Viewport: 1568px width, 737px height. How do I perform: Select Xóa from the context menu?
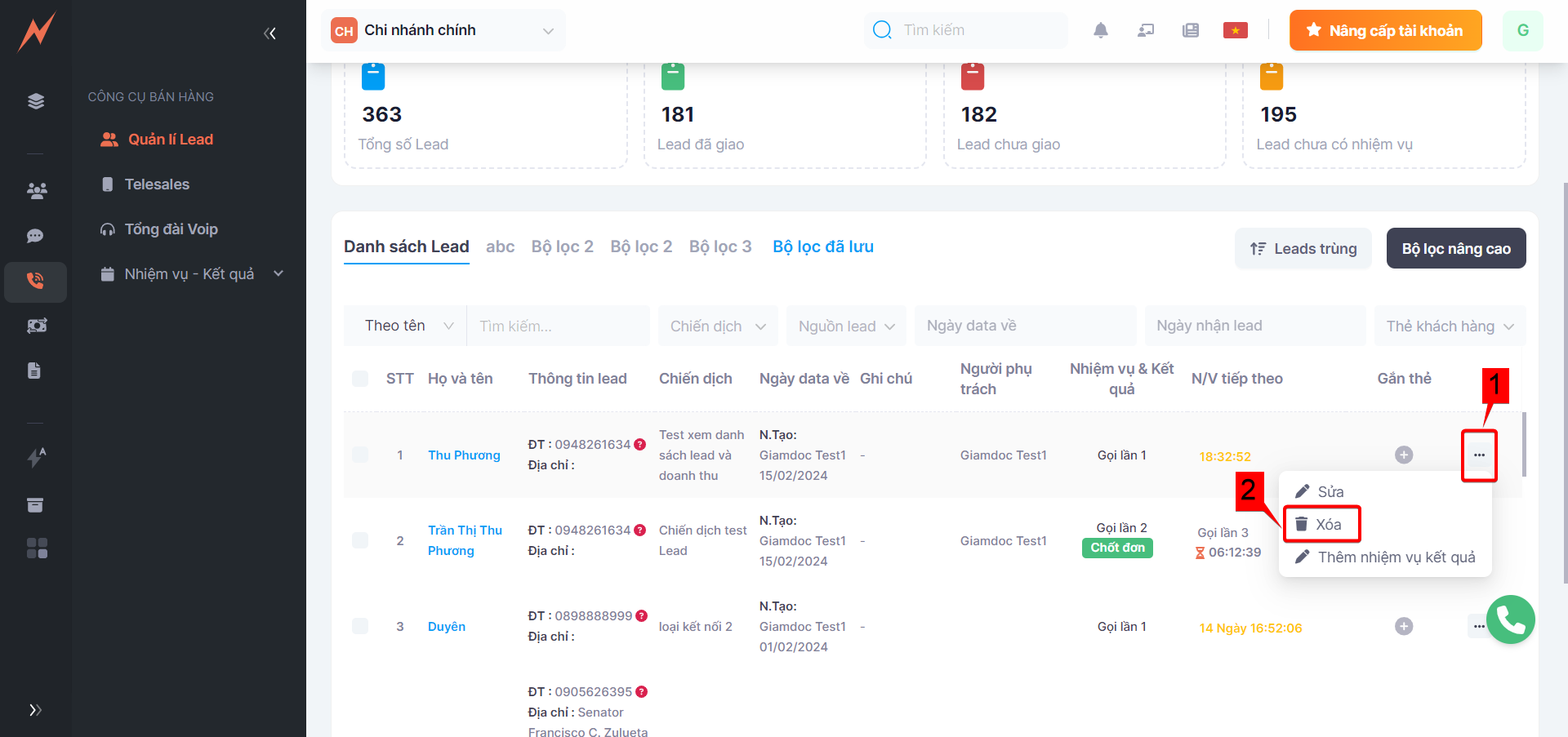coord(1321,525)
